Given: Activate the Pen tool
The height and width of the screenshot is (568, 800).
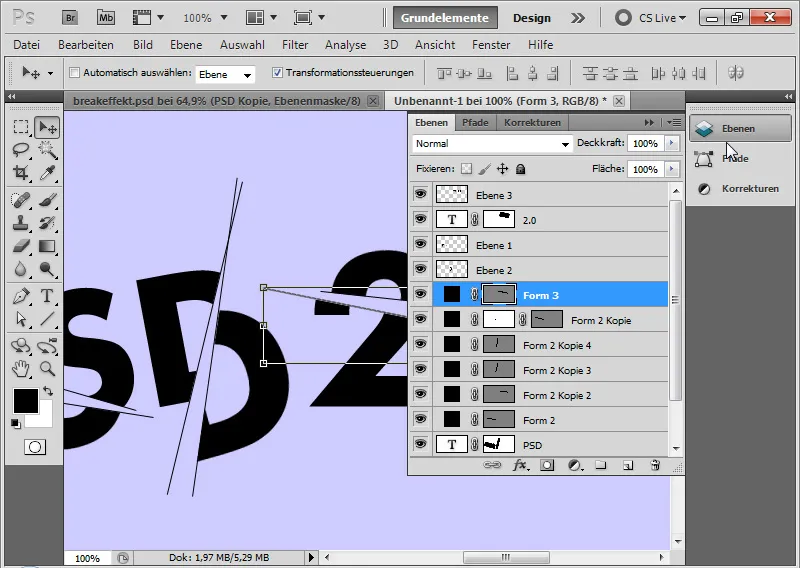Looking at the screenshot, I should coord(21,296).
